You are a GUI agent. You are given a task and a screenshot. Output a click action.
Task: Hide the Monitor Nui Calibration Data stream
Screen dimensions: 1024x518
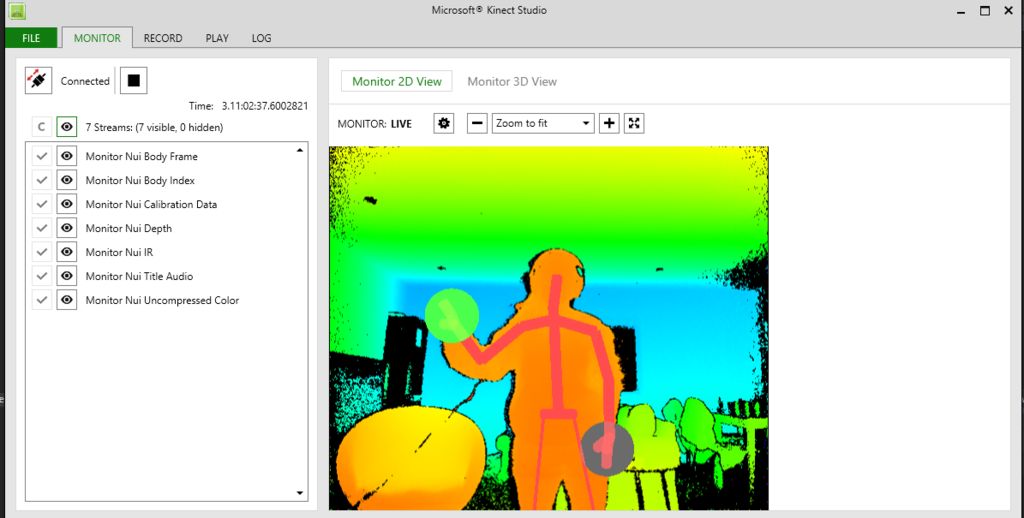tap(67, 204)
